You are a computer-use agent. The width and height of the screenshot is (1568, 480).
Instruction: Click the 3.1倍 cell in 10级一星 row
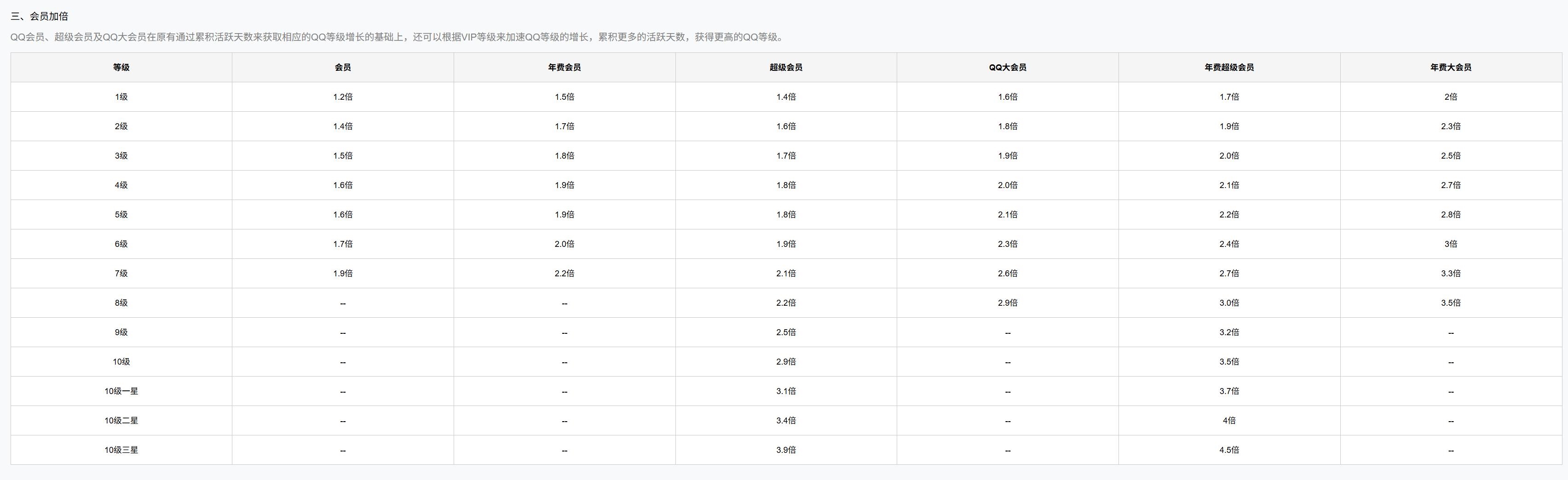786,391
